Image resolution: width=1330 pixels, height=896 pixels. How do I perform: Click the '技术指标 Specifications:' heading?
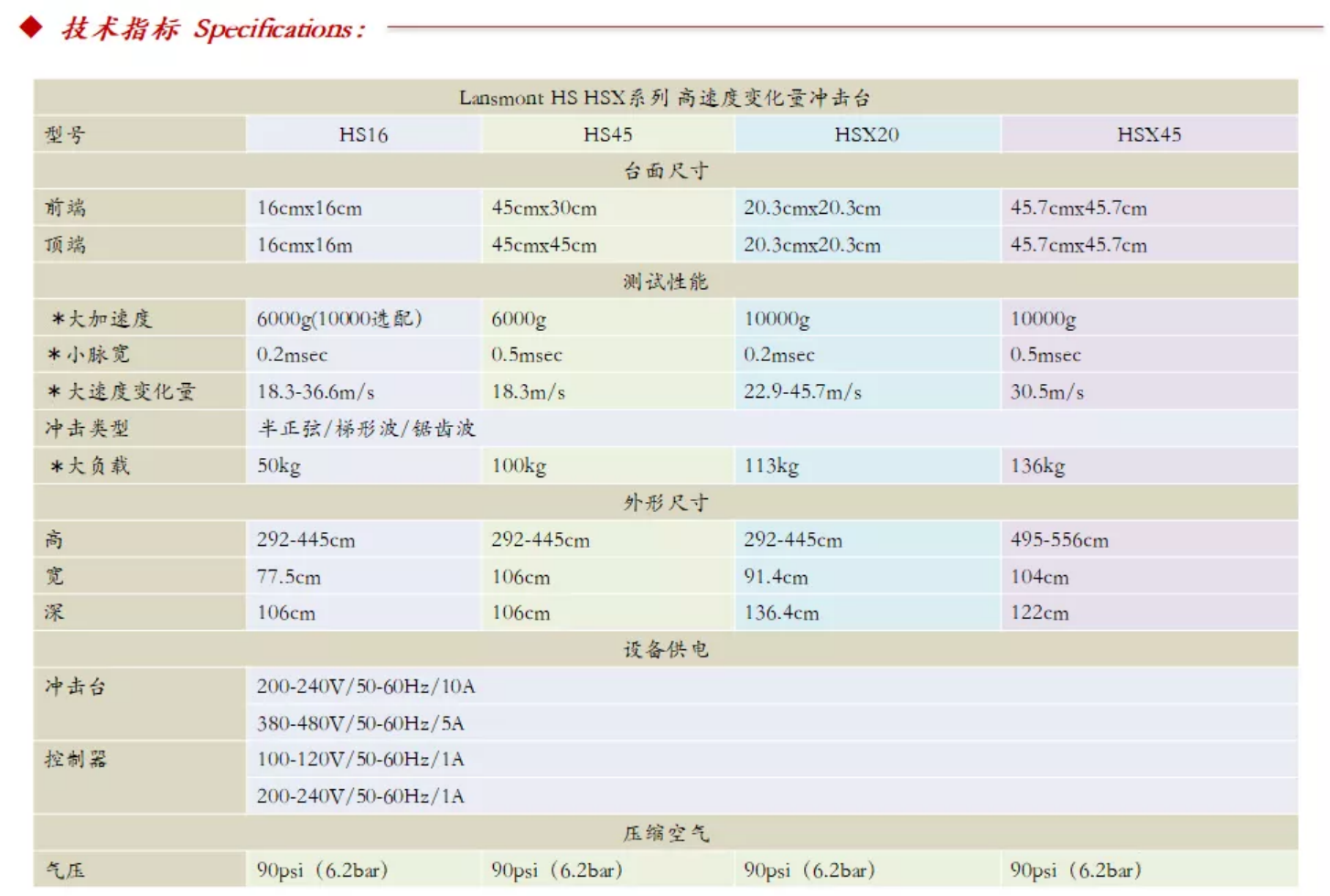(x=213, y=28)
